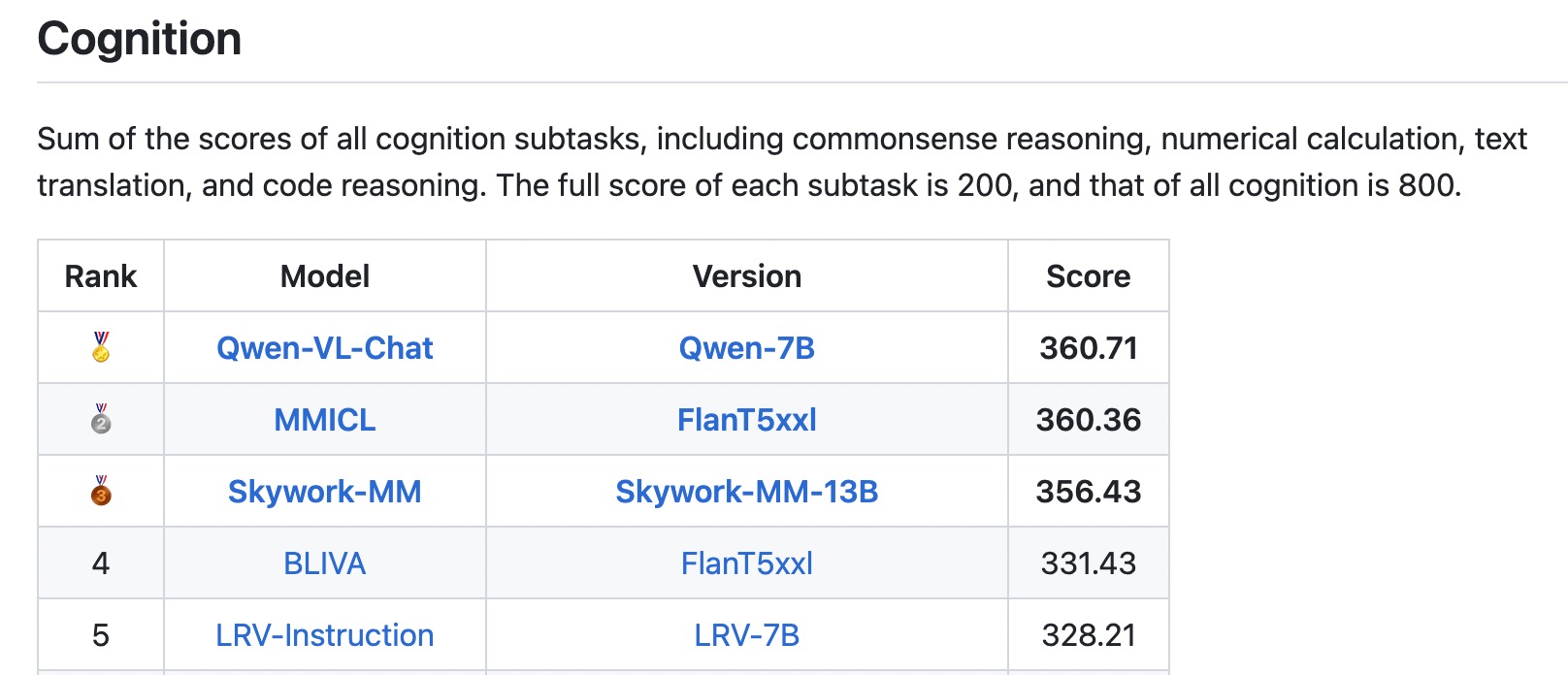Open the Skywork-MM-13B version link

click(746, 492)
